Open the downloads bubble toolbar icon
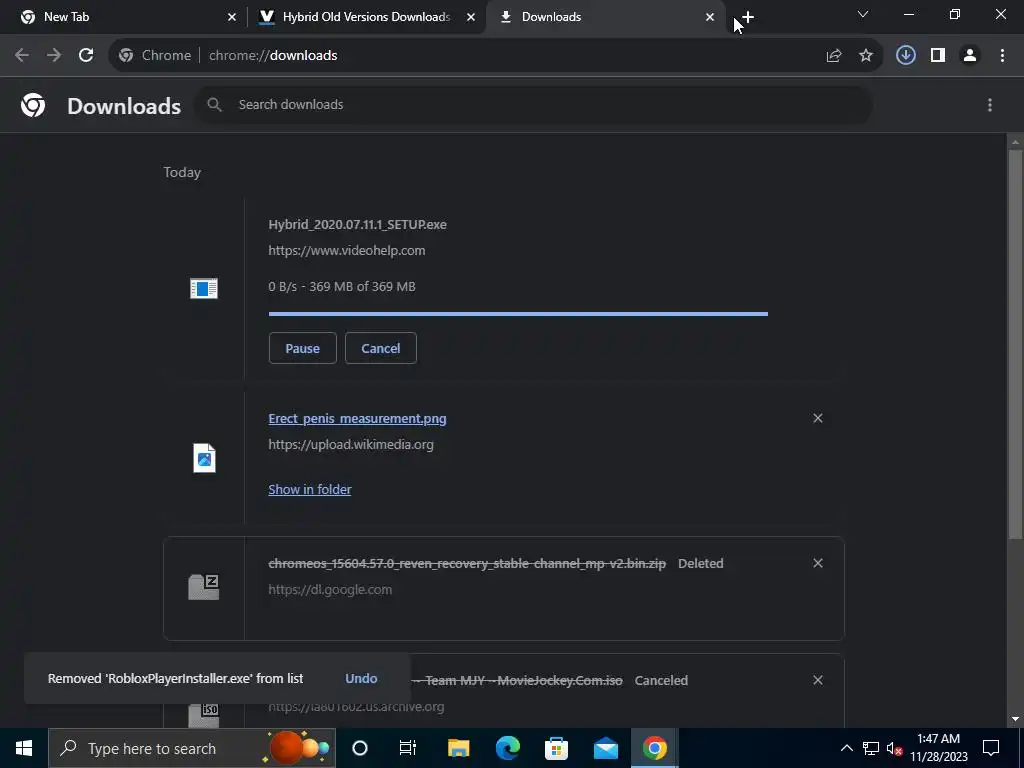 [905, 56]
